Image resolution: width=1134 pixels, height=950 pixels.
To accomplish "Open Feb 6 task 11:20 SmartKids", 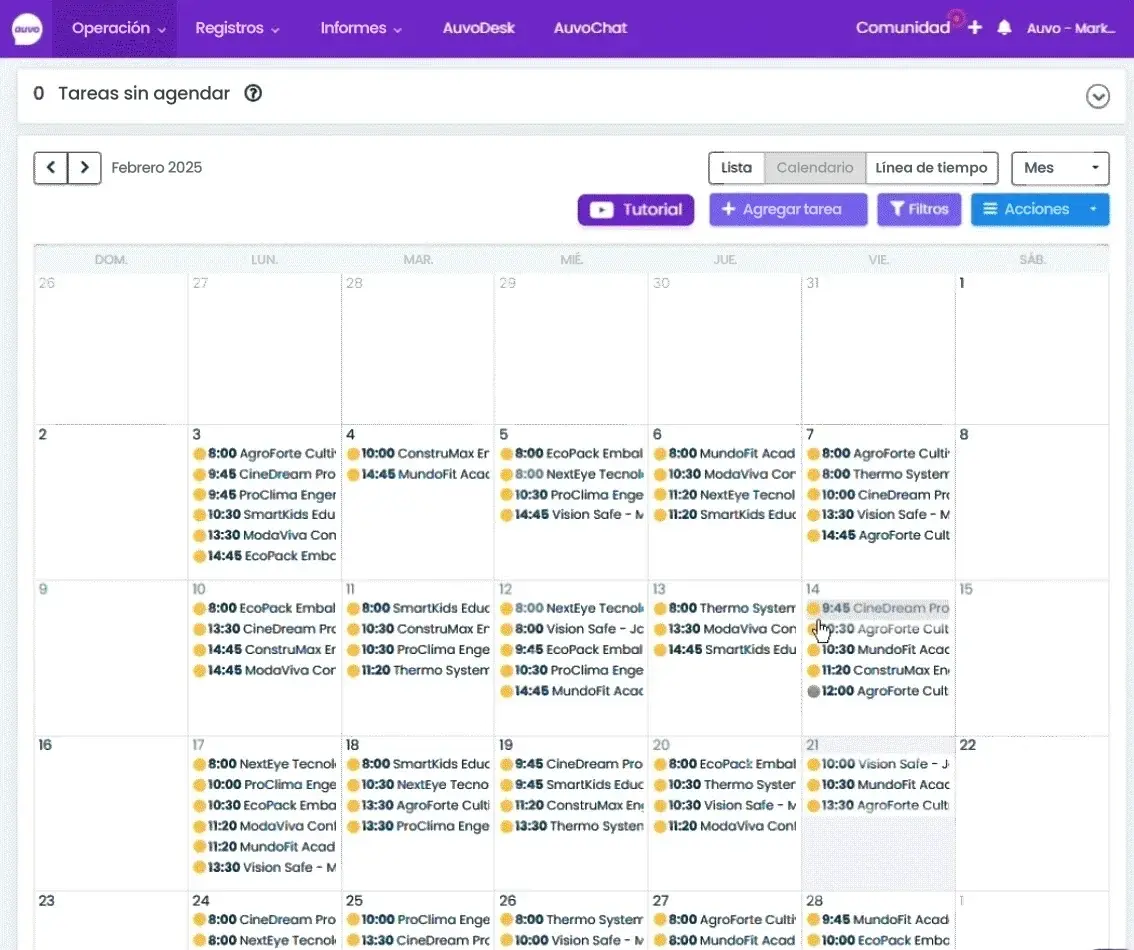I will (725, 515).
